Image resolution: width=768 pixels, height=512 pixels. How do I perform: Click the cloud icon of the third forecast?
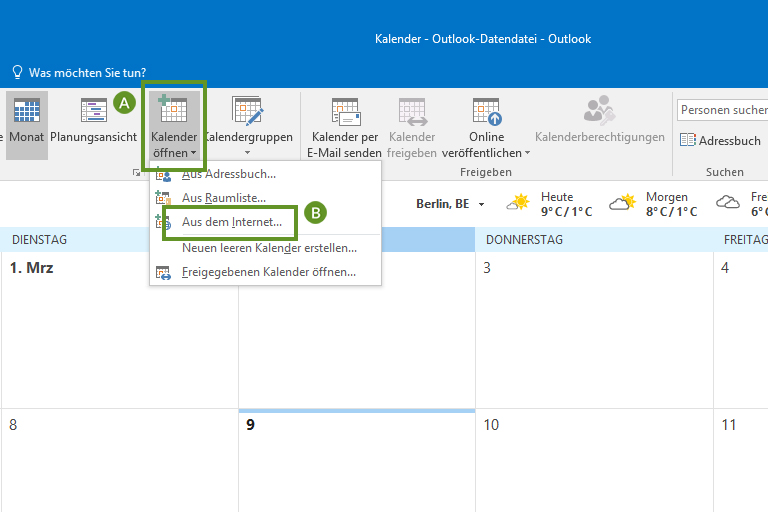pos(728,202)
